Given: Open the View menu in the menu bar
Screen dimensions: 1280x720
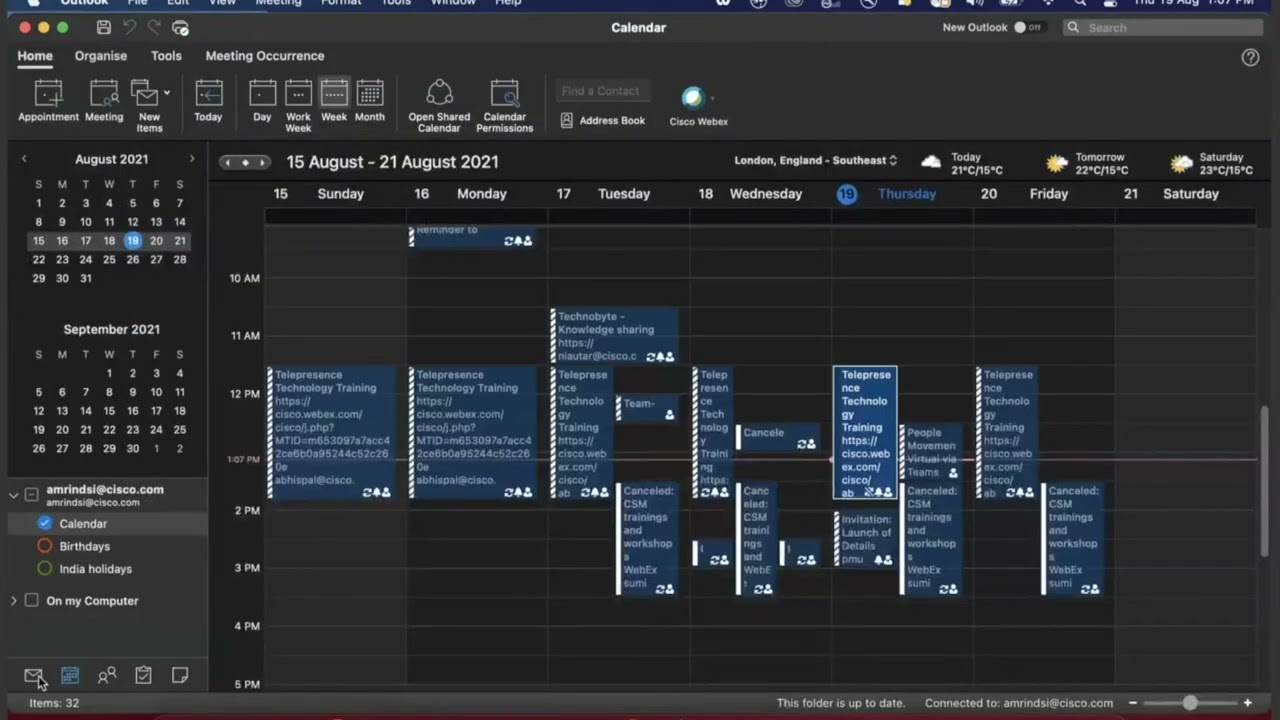Looking at the screenshot, I should [x=222, y=3].
